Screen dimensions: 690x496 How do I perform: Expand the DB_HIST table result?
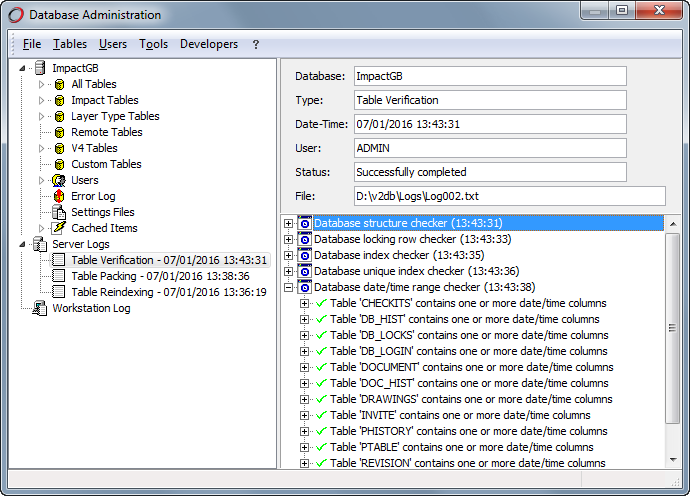[304, 319]
